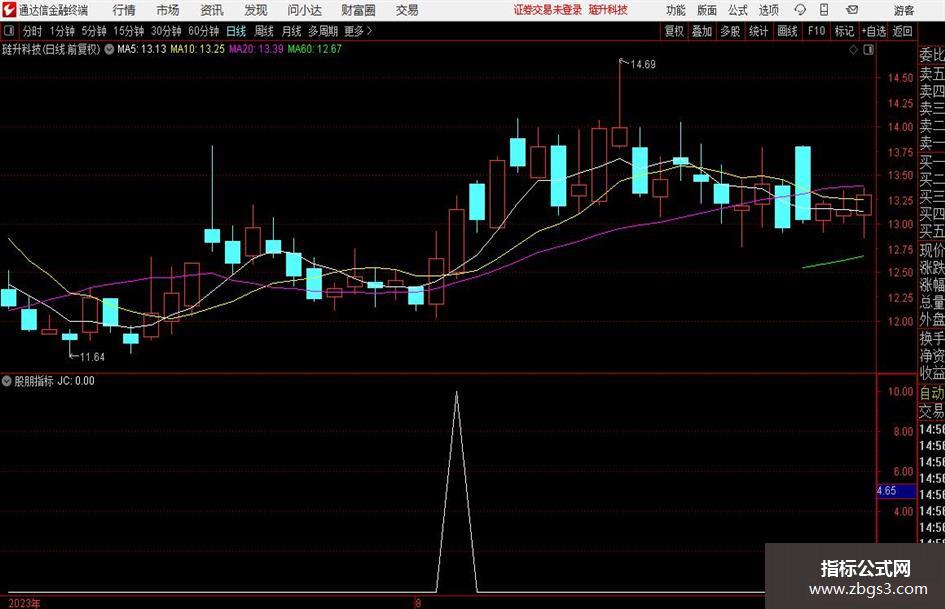Switch to 1分钟 period
The width and height of the screenshot is (945, 609).
pyautogui.click(x=61, y=31)
